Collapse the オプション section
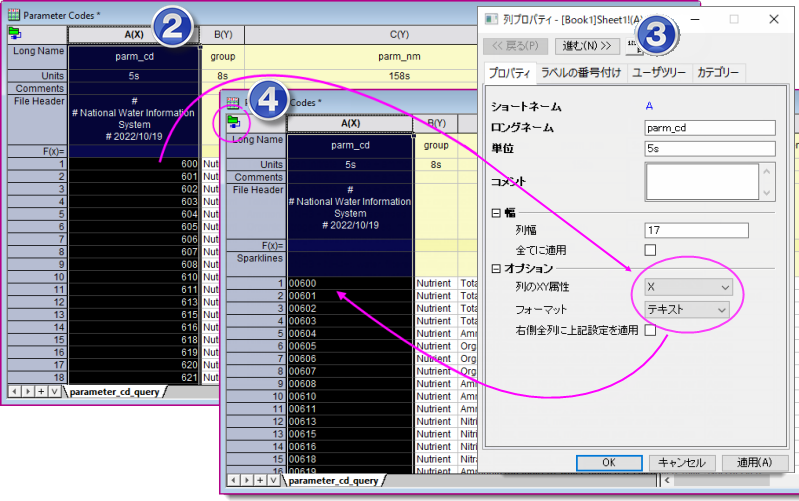The image size is (799, 501). point(496,269)
